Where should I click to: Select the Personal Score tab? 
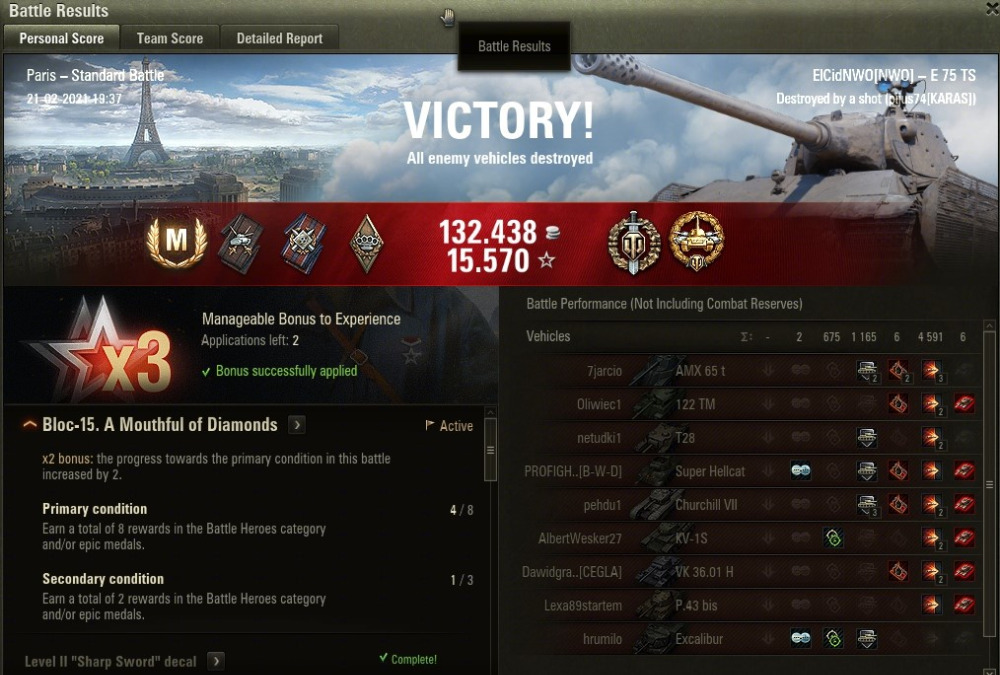61,38
